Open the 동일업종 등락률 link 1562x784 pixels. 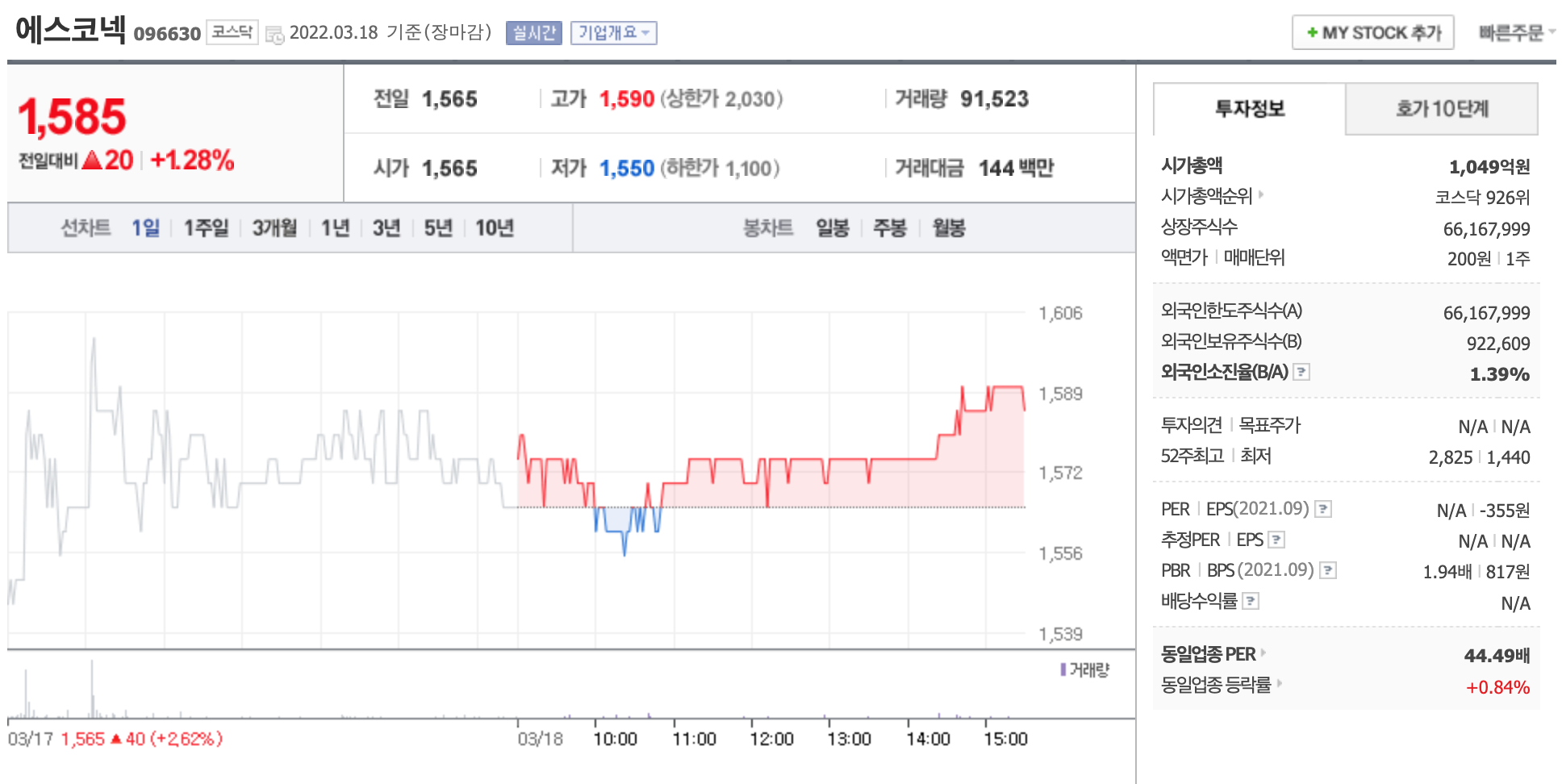tap(1216, 685)
